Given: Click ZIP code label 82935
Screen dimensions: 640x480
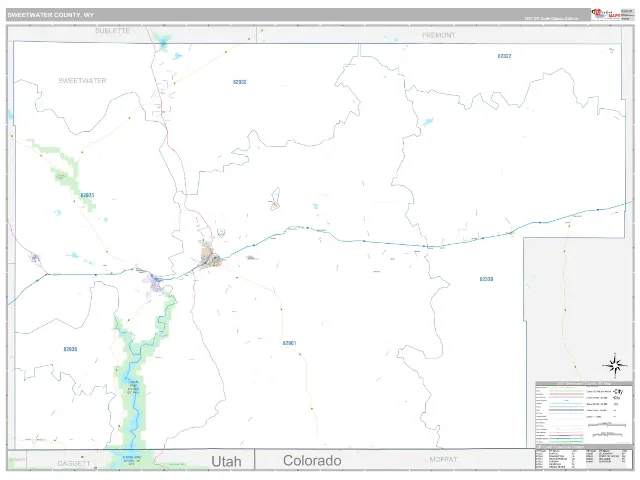Looking at the screenshot, I should click(x=87, y=196).
